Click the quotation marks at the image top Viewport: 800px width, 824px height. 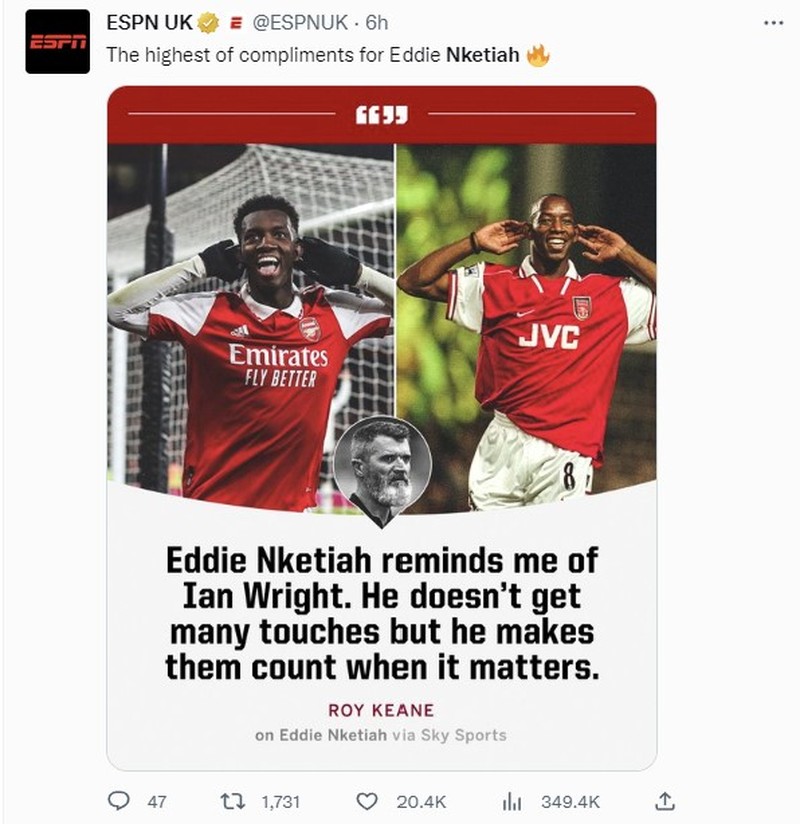point(384,112)
